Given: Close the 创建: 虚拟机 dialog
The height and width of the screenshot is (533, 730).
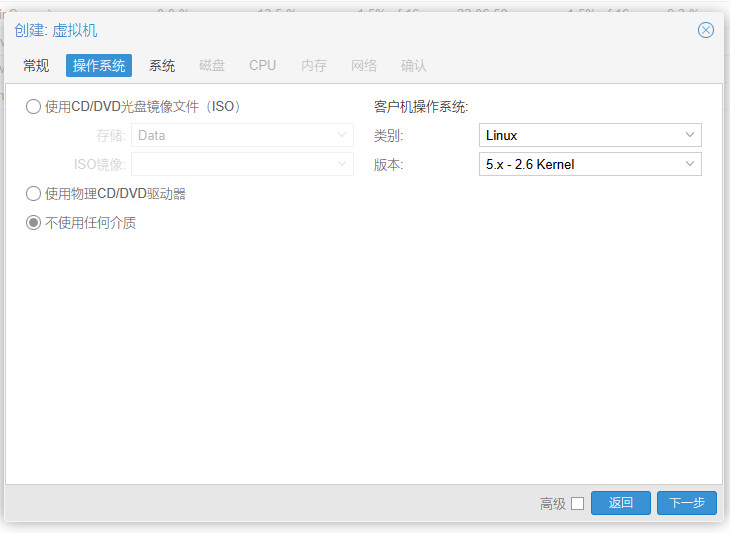Looking at the screenshot, I should [x=705, y=30].
